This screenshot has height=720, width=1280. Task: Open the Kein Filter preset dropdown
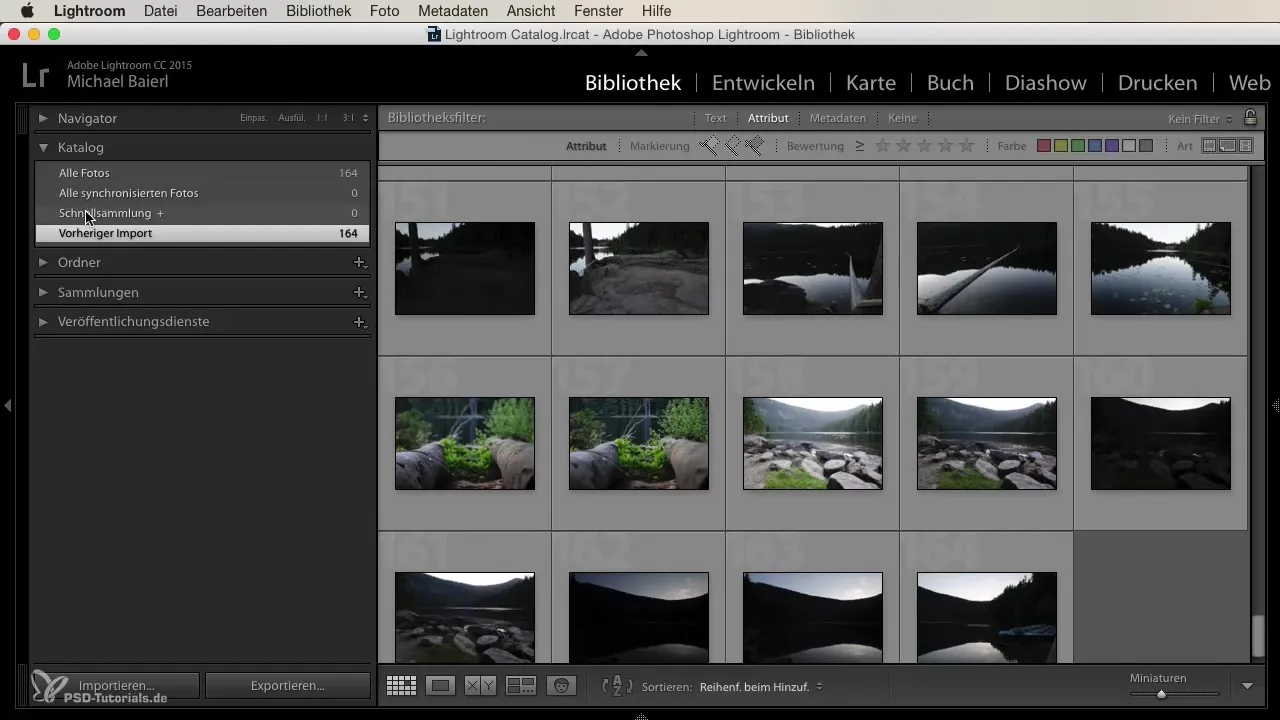coord(1200,119)
